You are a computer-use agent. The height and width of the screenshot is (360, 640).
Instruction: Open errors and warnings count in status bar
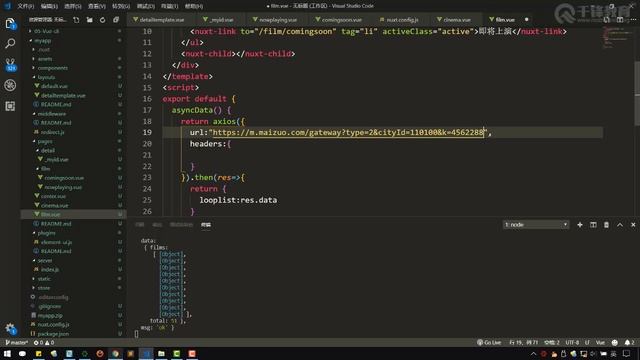click(44, 342)
